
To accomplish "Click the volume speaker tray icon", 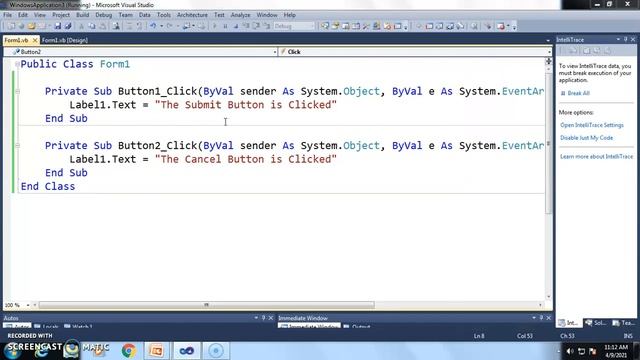I will (570, 351).
